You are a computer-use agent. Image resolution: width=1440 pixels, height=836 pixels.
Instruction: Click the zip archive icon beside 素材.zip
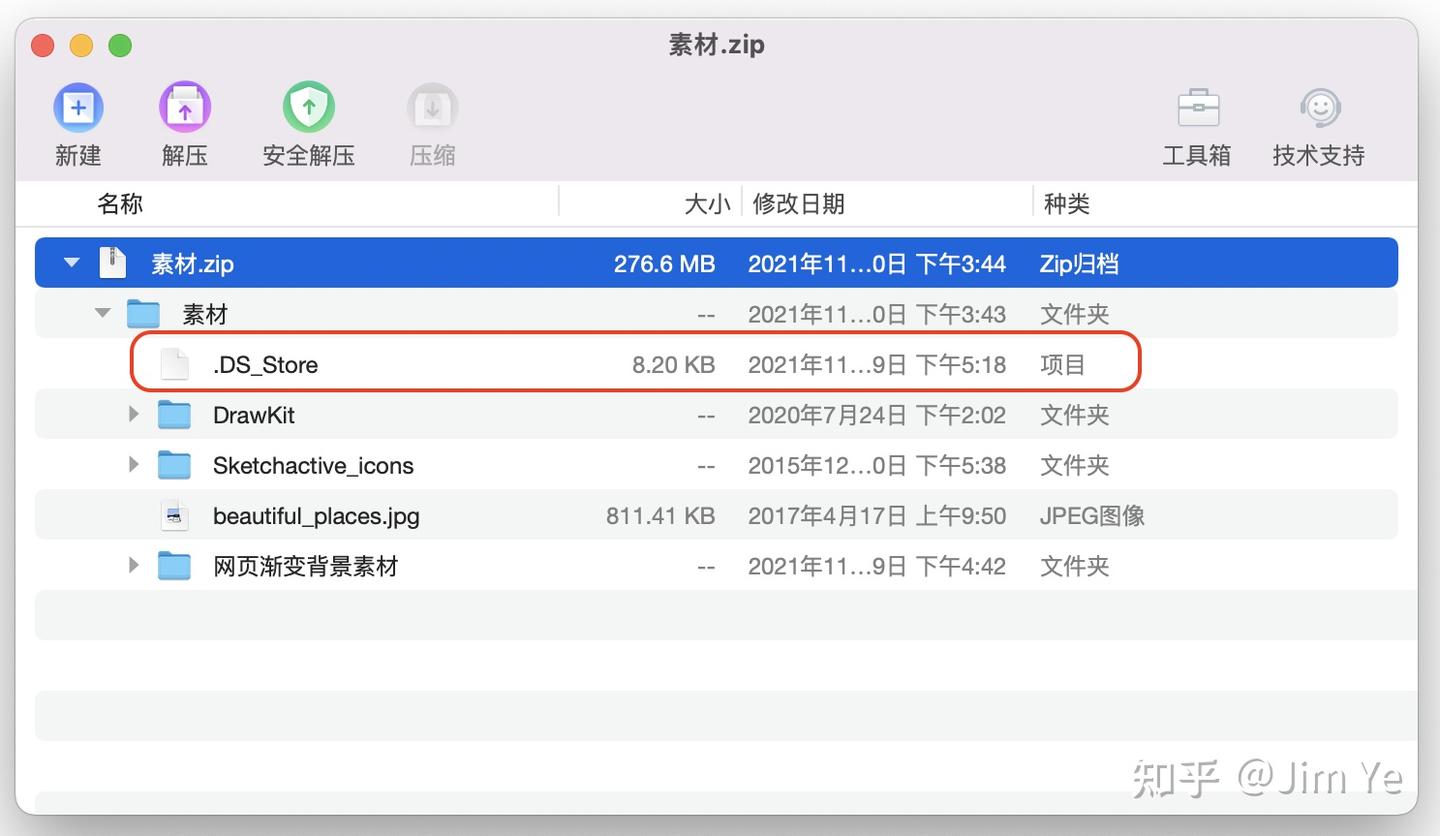[x=112, y=262]
